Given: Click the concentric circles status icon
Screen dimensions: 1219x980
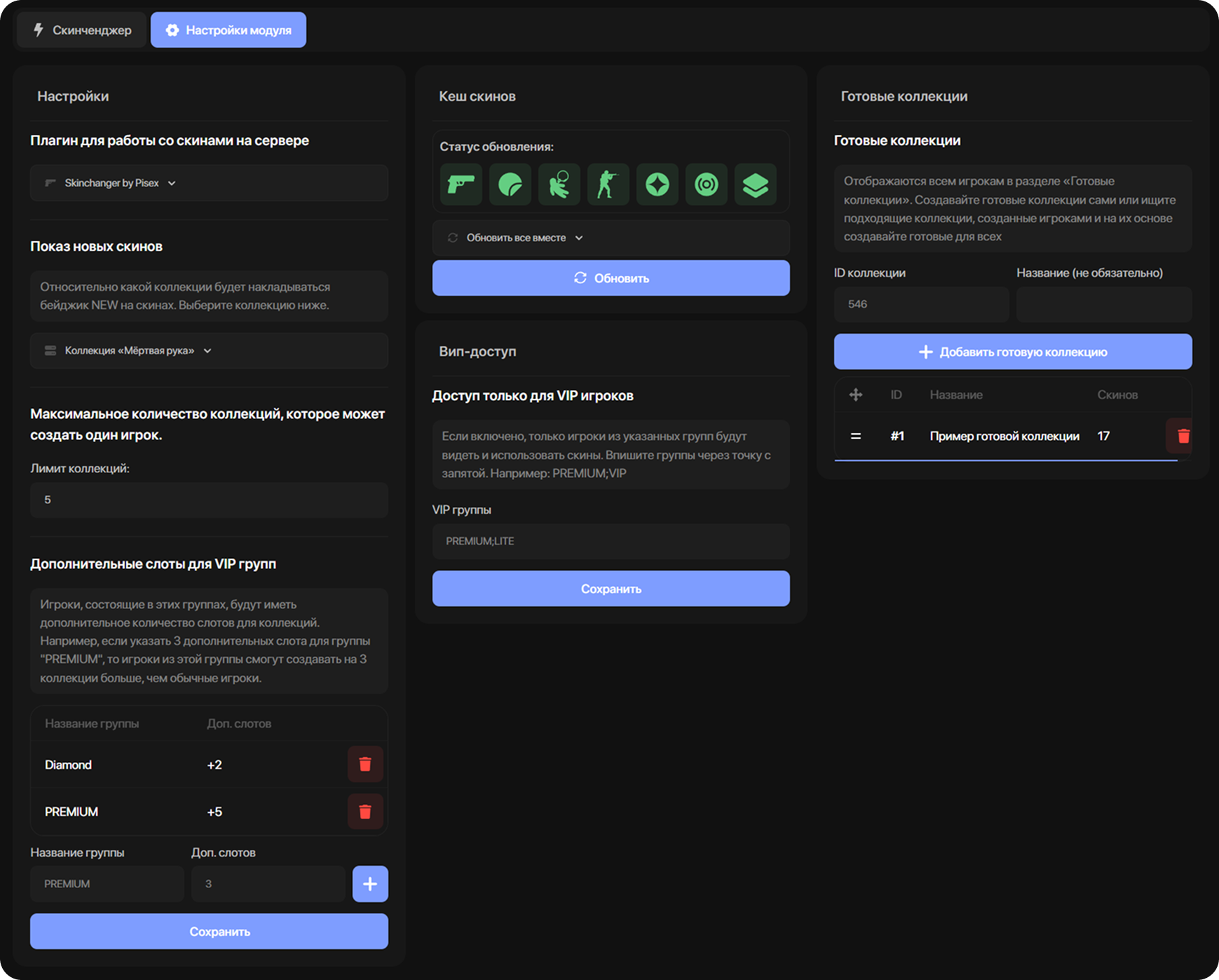Looking at the screenshot, I should (707, 184).
